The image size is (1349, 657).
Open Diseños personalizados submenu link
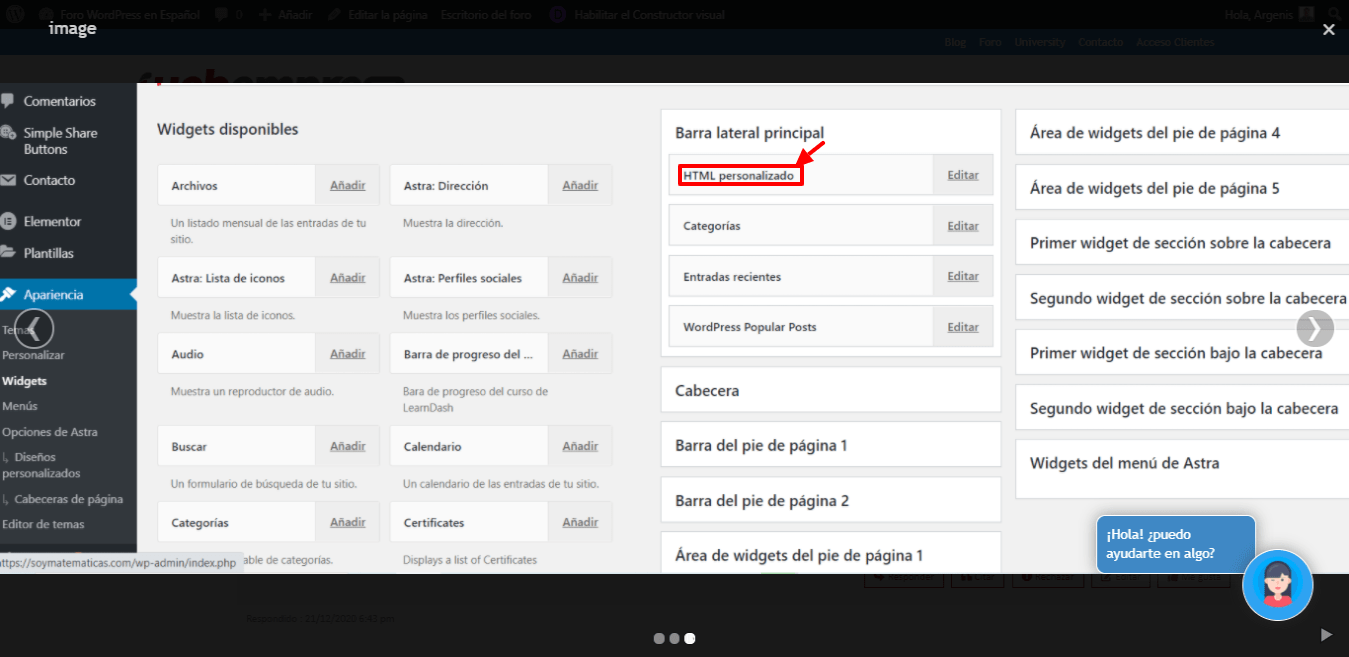pos(42,465)
